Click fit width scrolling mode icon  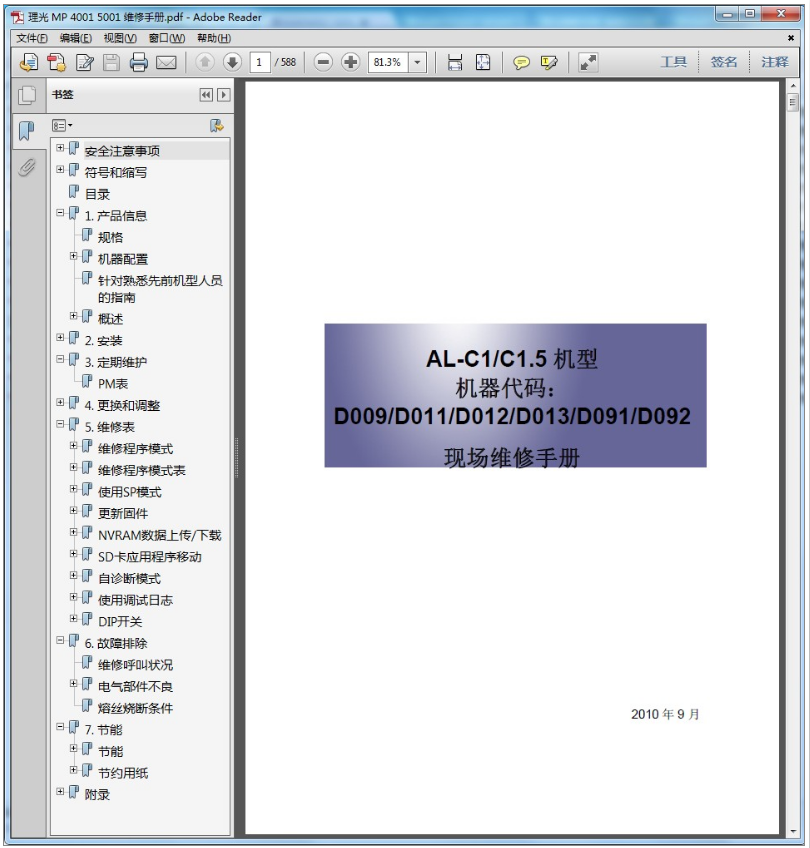455,63
